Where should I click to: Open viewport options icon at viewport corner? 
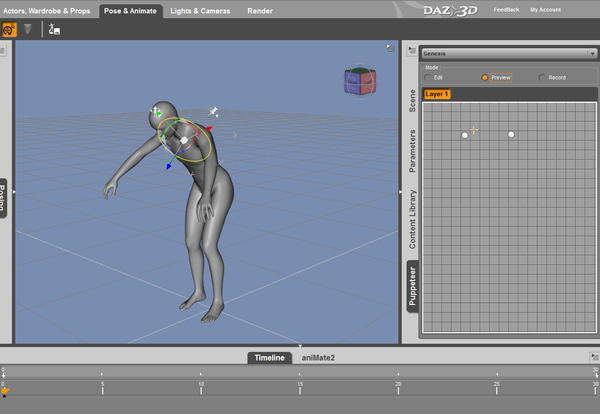tap(390, 48)
